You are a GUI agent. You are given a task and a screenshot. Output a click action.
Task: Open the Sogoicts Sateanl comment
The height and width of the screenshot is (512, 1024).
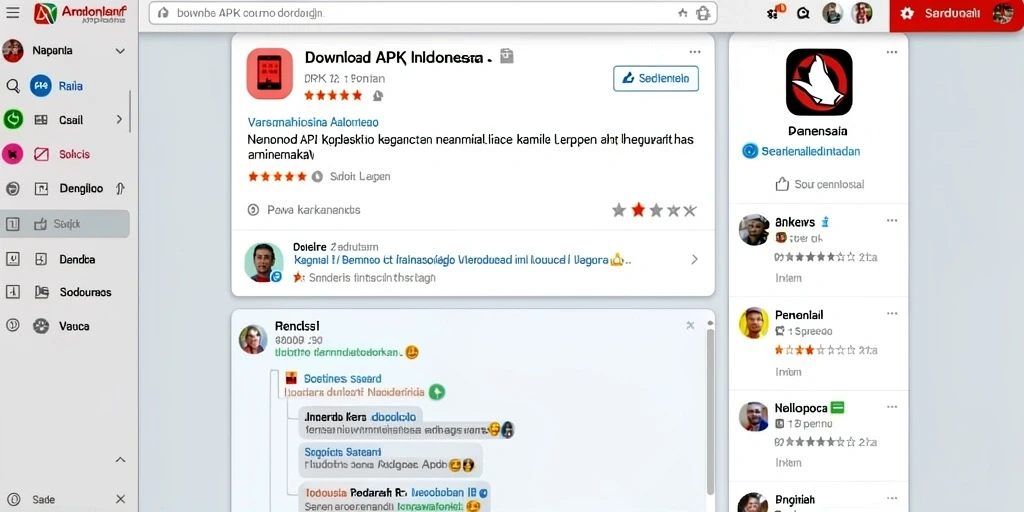tap(391, 459)
